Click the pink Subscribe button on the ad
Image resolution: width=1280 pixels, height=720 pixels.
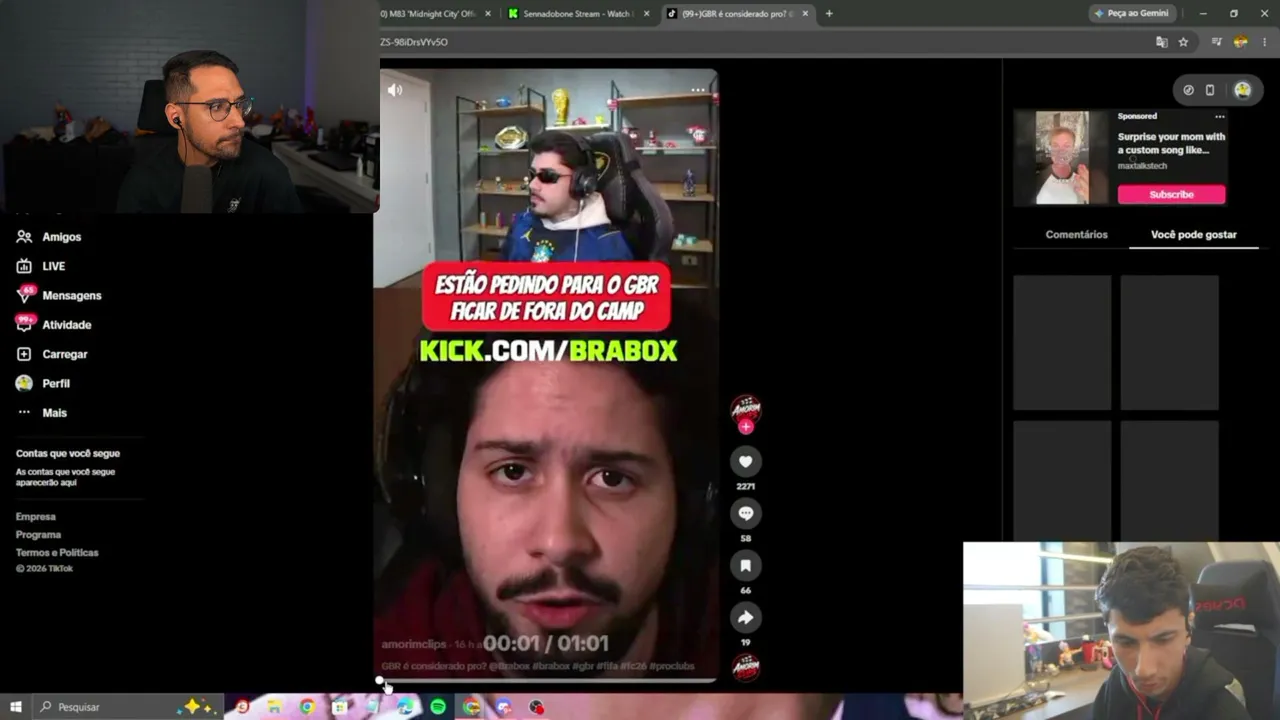click(x=1171, y=194)
